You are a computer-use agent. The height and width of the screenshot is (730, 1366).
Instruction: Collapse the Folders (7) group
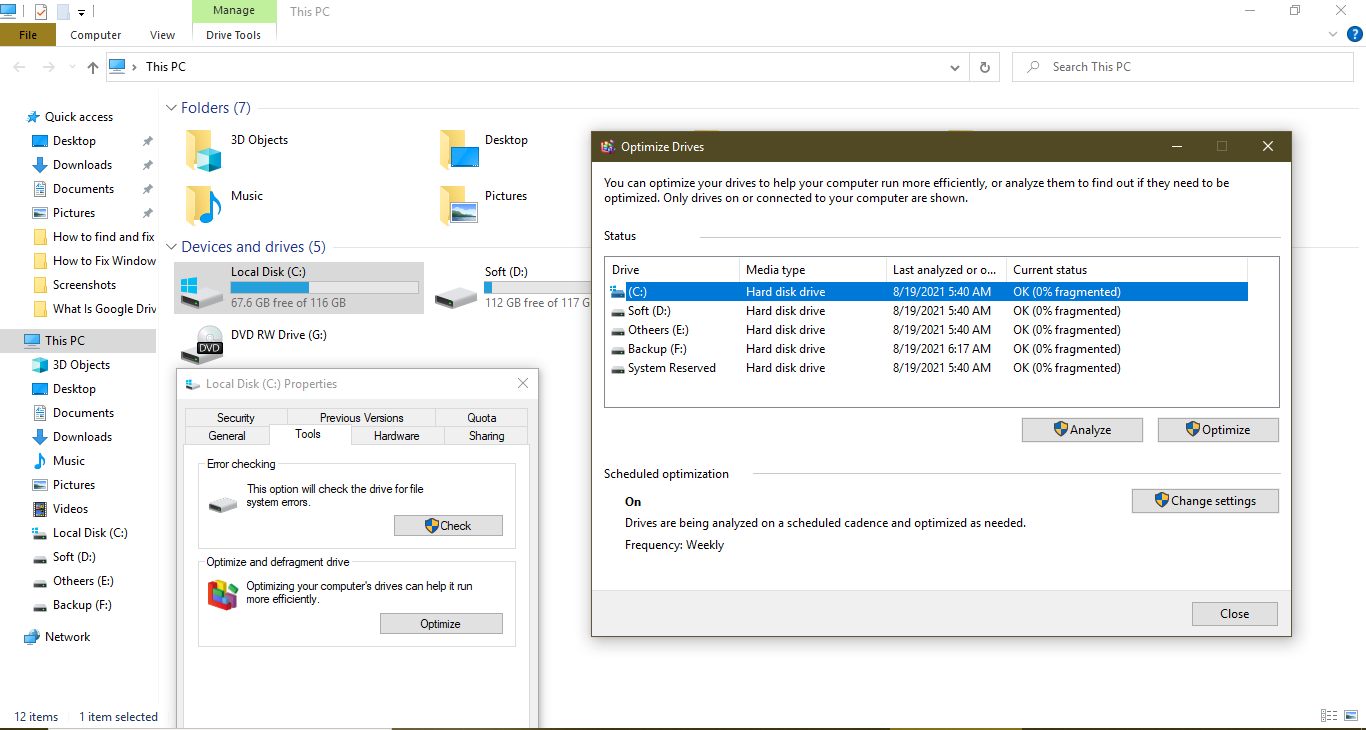(171, 108)
